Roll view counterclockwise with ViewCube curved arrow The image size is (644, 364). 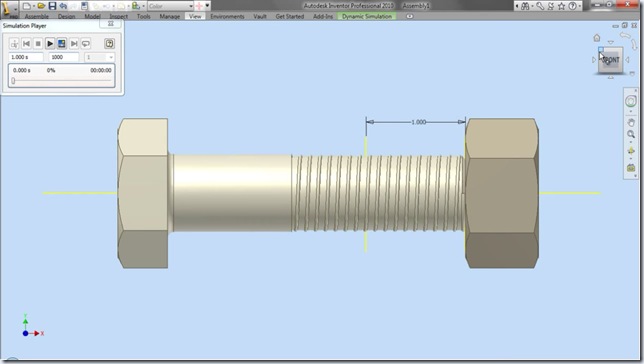[625, 36]
